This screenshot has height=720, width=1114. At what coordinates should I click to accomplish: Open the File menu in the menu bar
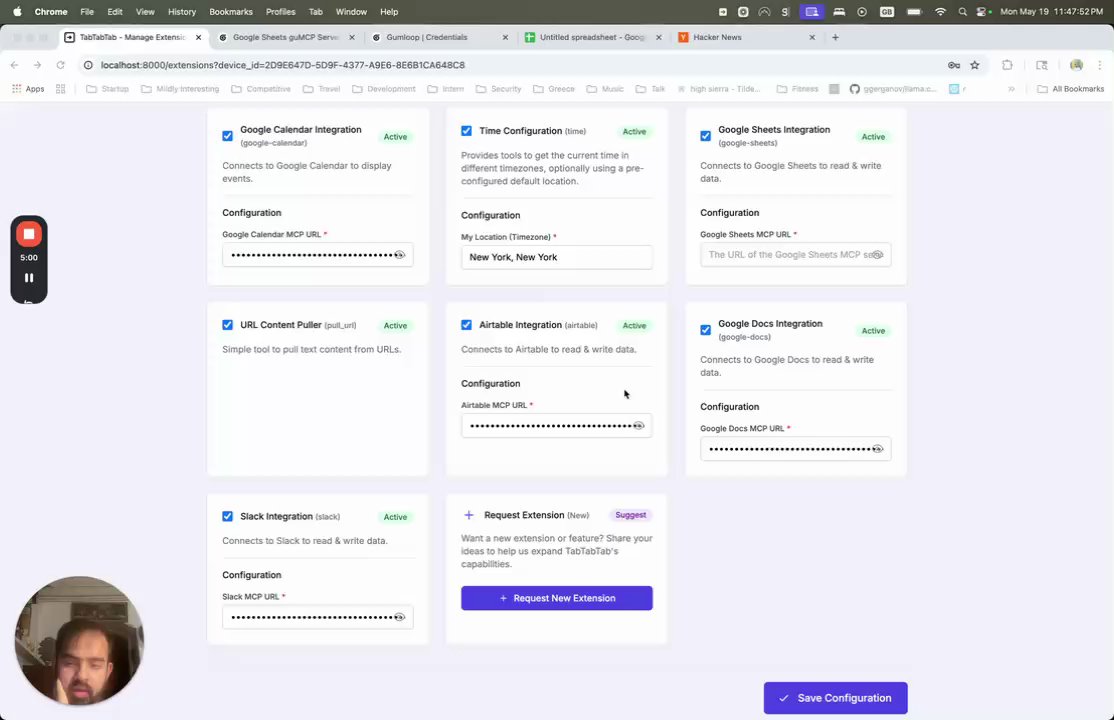tap(87, 11)
